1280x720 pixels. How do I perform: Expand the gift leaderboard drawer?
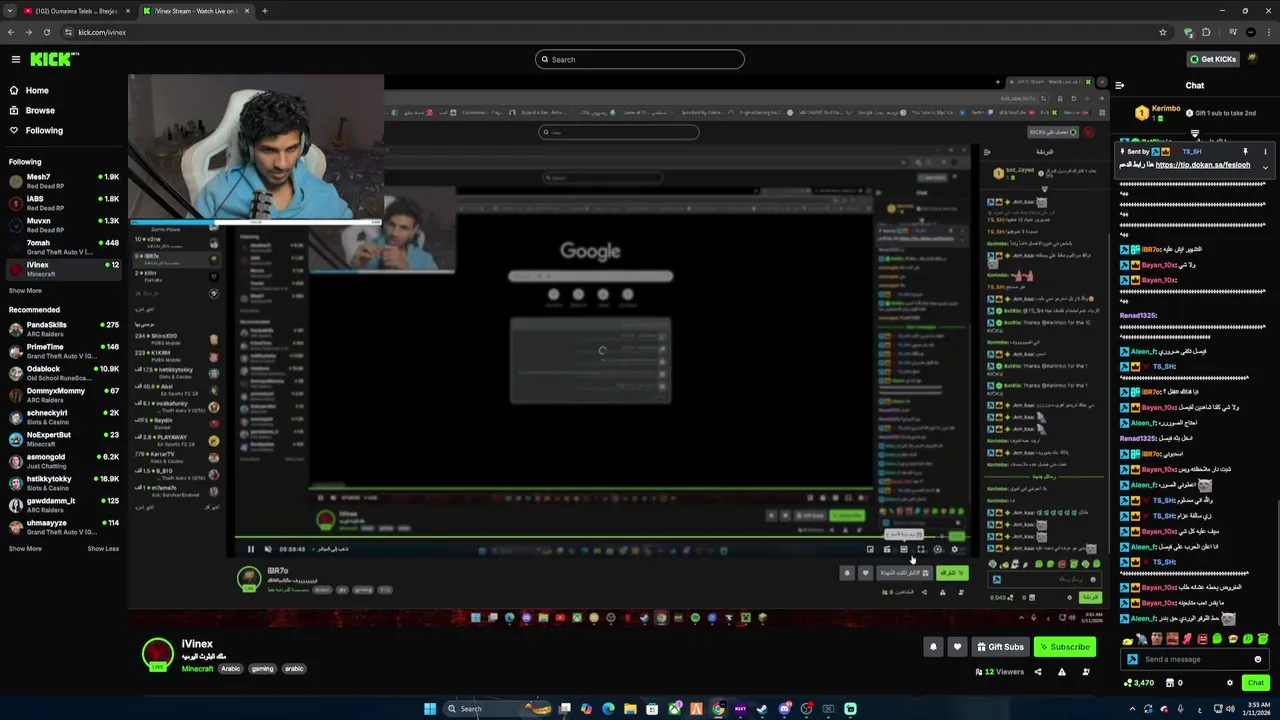1195,133
